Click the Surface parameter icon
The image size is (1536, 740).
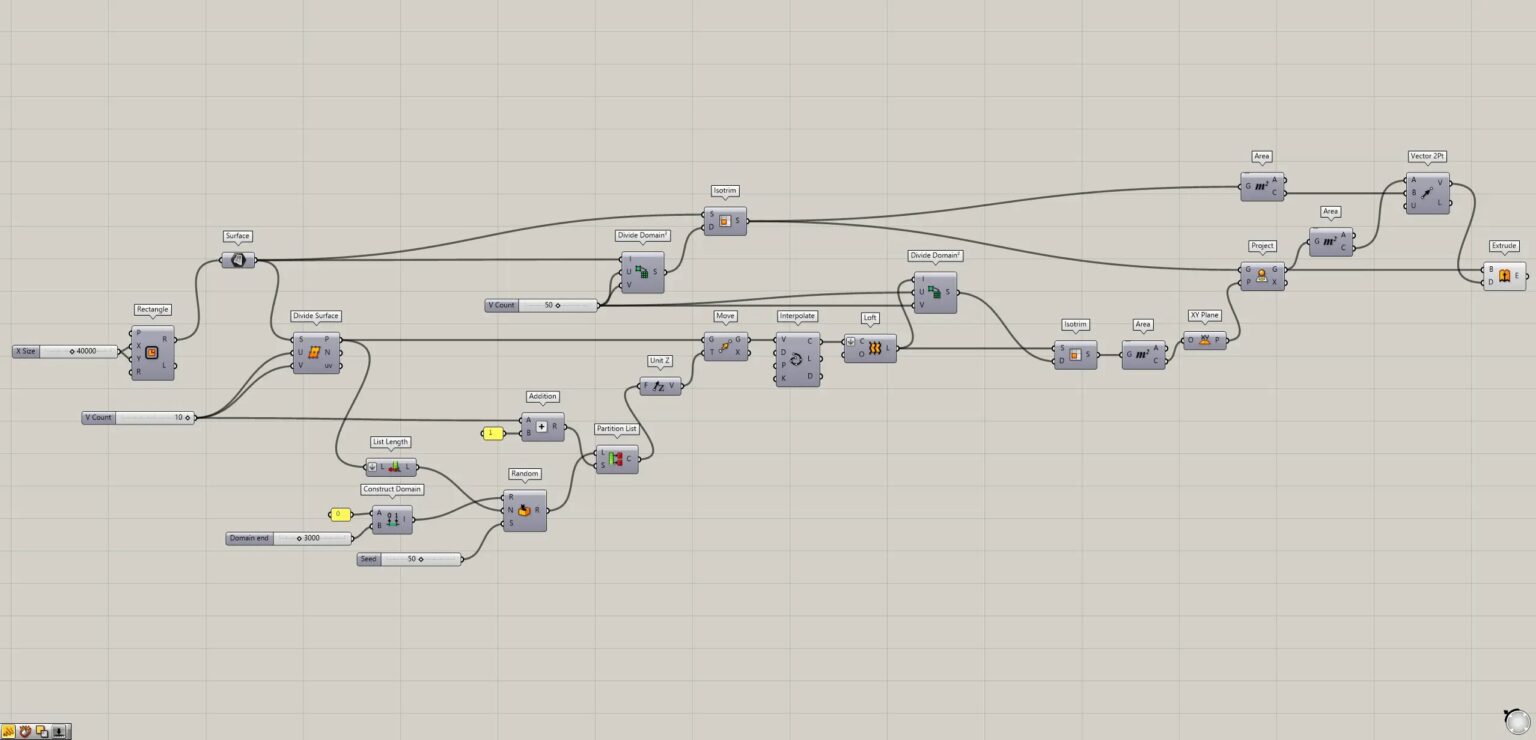point(238,260)
